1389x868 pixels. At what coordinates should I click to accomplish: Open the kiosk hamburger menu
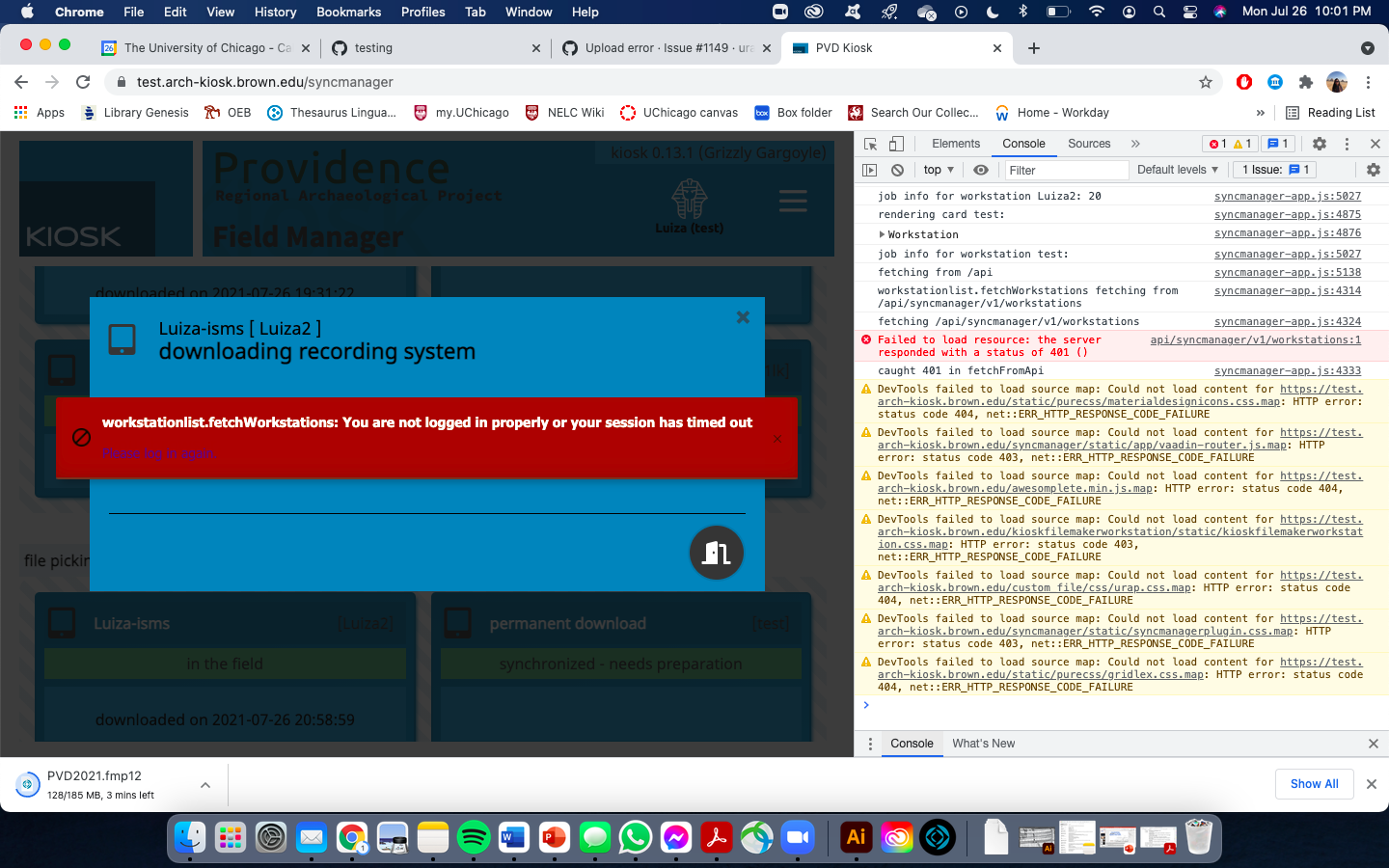click(793, 201)
